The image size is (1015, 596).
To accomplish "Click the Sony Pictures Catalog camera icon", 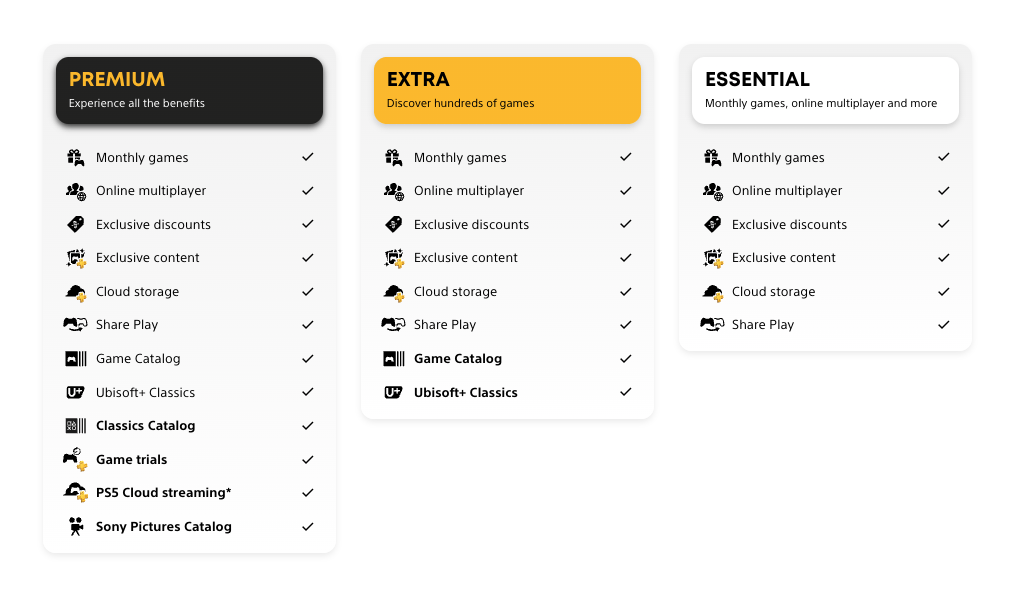I will tap(75, 527).
